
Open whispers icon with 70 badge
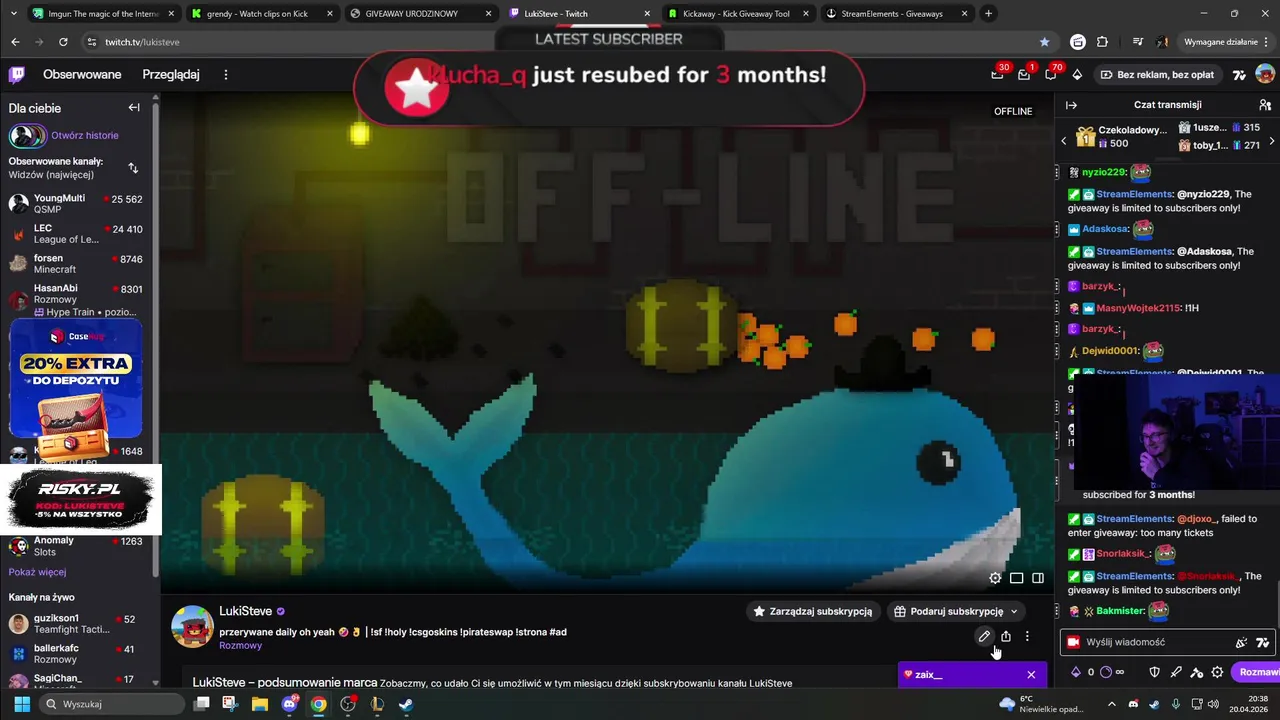click(x=1051, y=75)
